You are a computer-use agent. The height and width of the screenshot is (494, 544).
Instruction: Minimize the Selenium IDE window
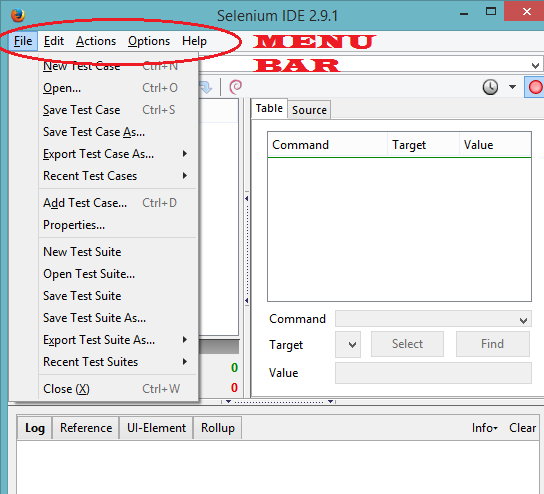[464, 14]
